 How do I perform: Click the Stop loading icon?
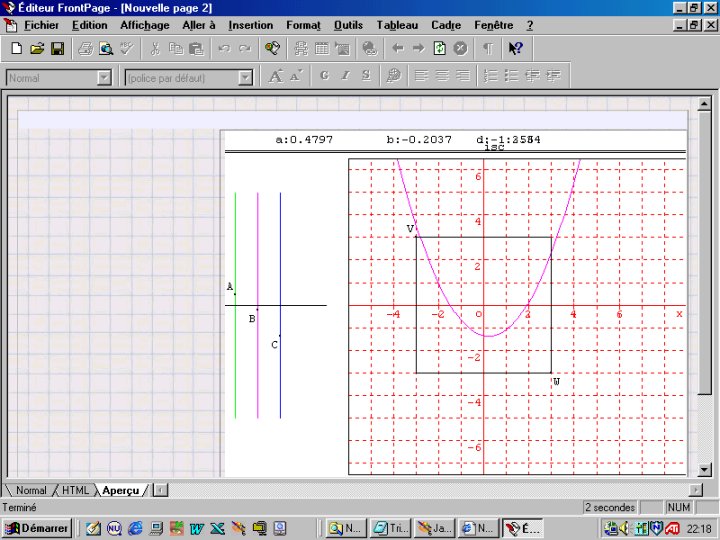[460, 48]
